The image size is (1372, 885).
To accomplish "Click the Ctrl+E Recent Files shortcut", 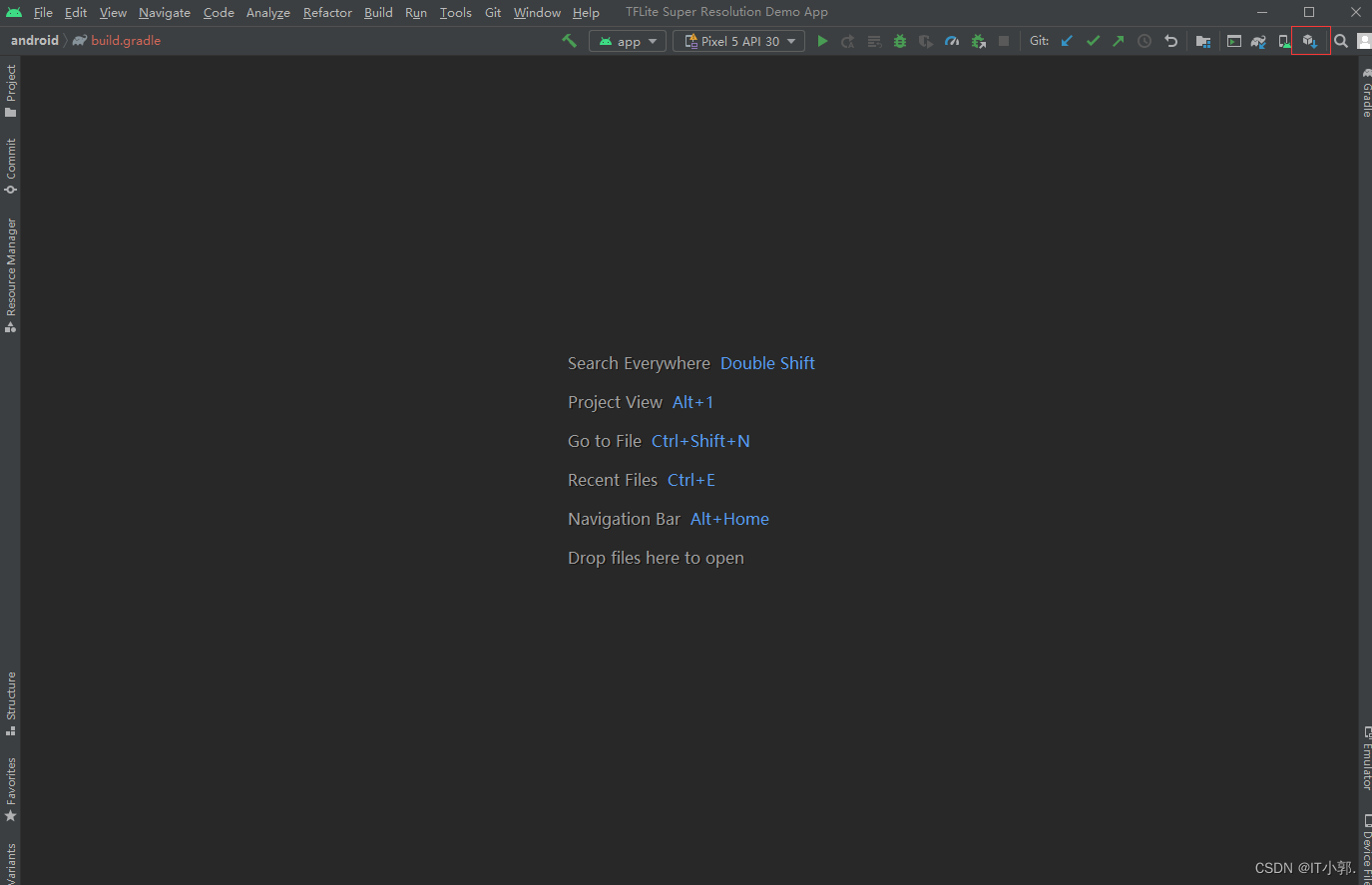I will (691, 480).
